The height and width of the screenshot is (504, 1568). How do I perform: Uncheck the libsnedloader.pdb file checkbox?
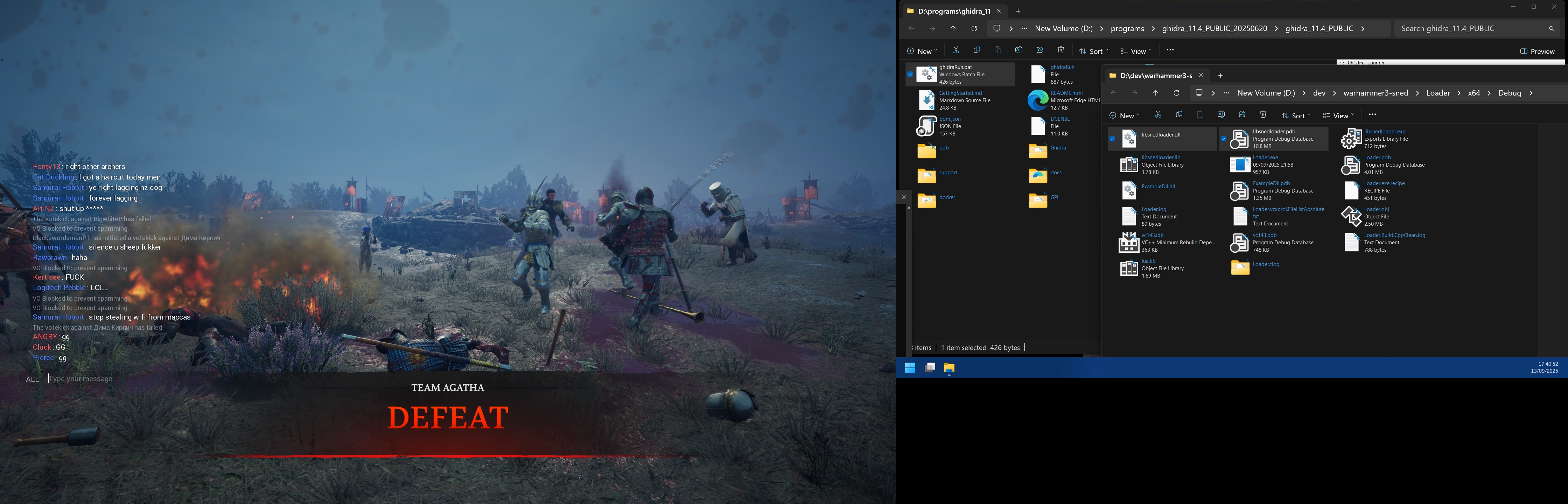tap(1224, 139)
